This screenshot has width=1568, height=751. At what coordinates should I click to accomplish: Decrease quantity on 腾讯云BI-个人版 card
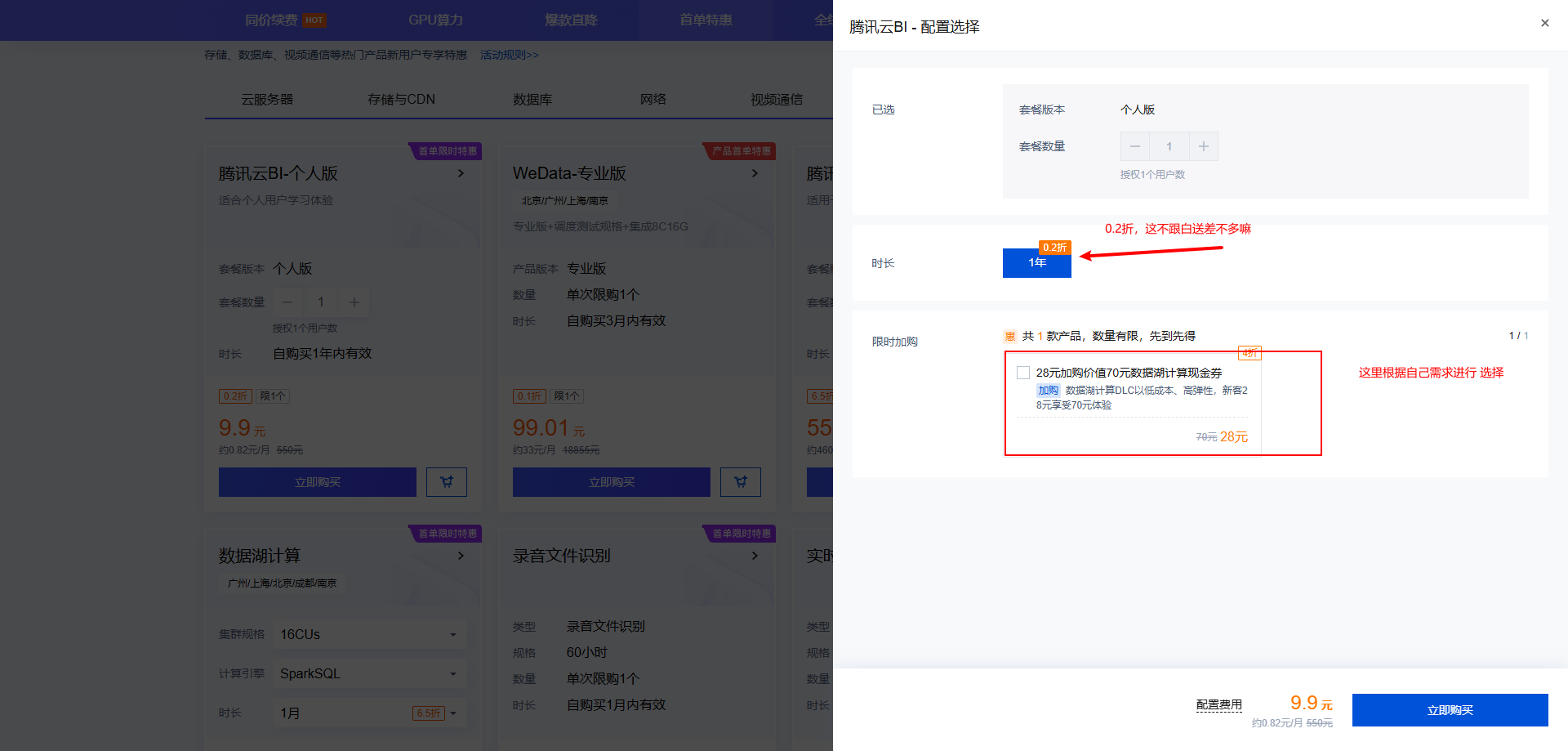point(287,302)
